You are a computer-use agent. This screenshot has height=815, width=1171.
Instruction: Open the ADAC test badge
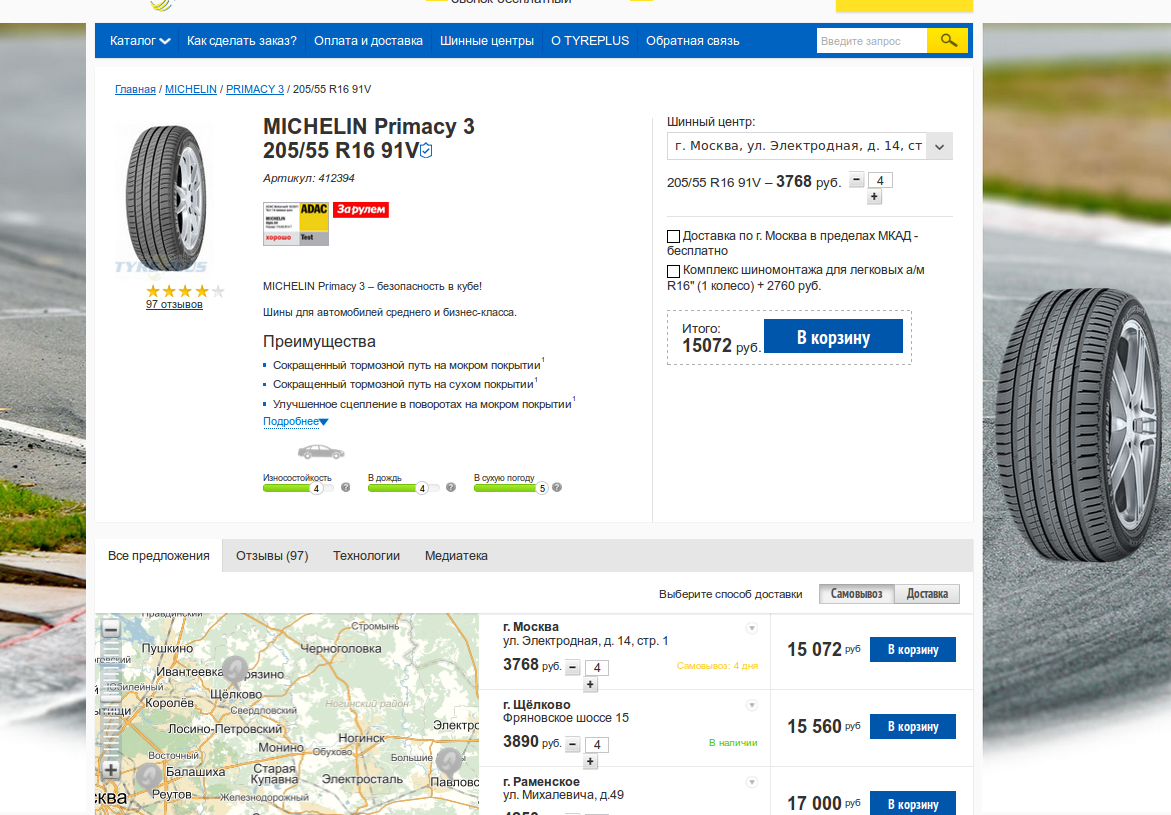click(x=296, y=223)
